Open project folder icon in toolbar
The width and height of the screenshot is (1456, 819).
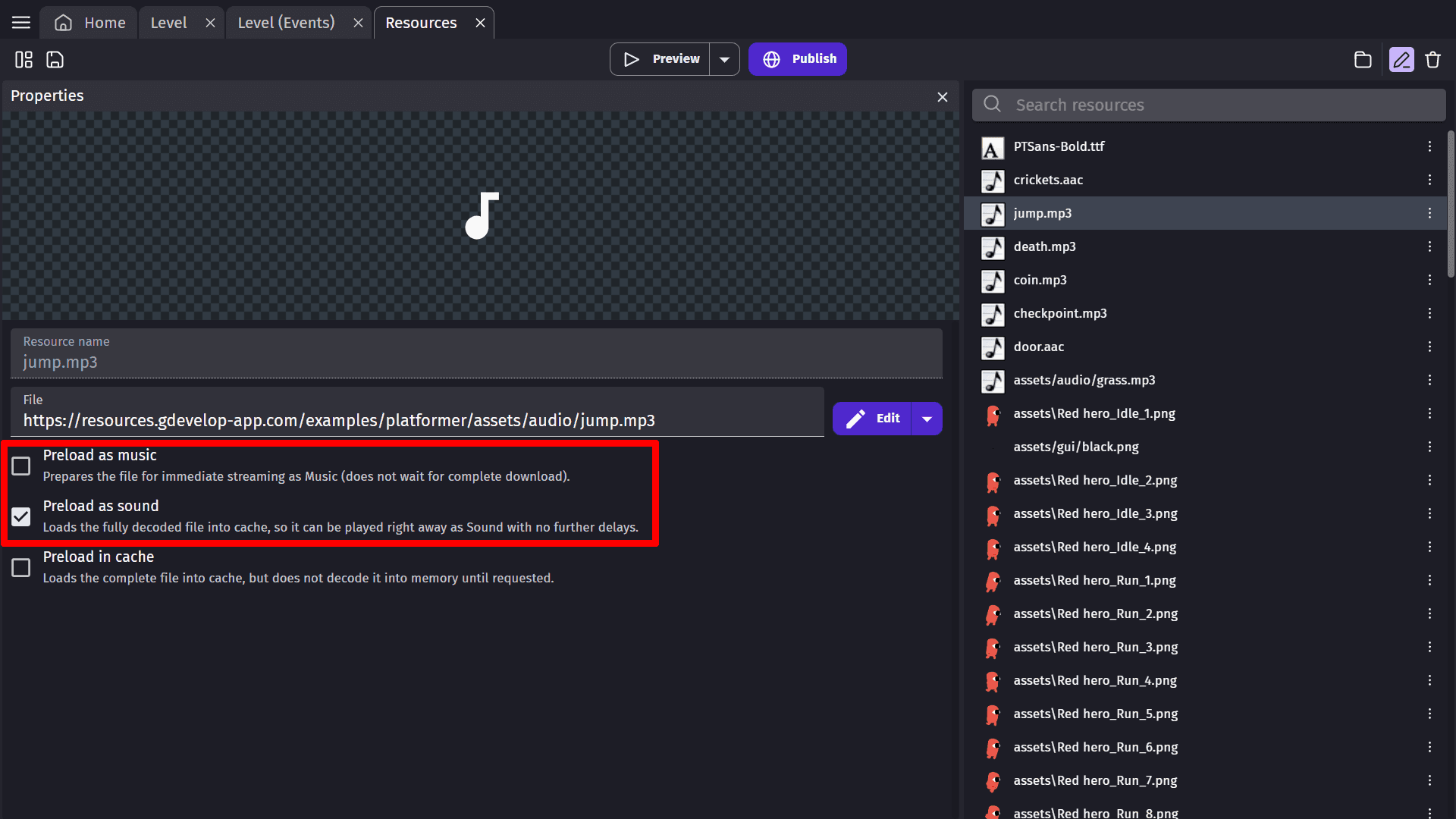pos(1363,60)
